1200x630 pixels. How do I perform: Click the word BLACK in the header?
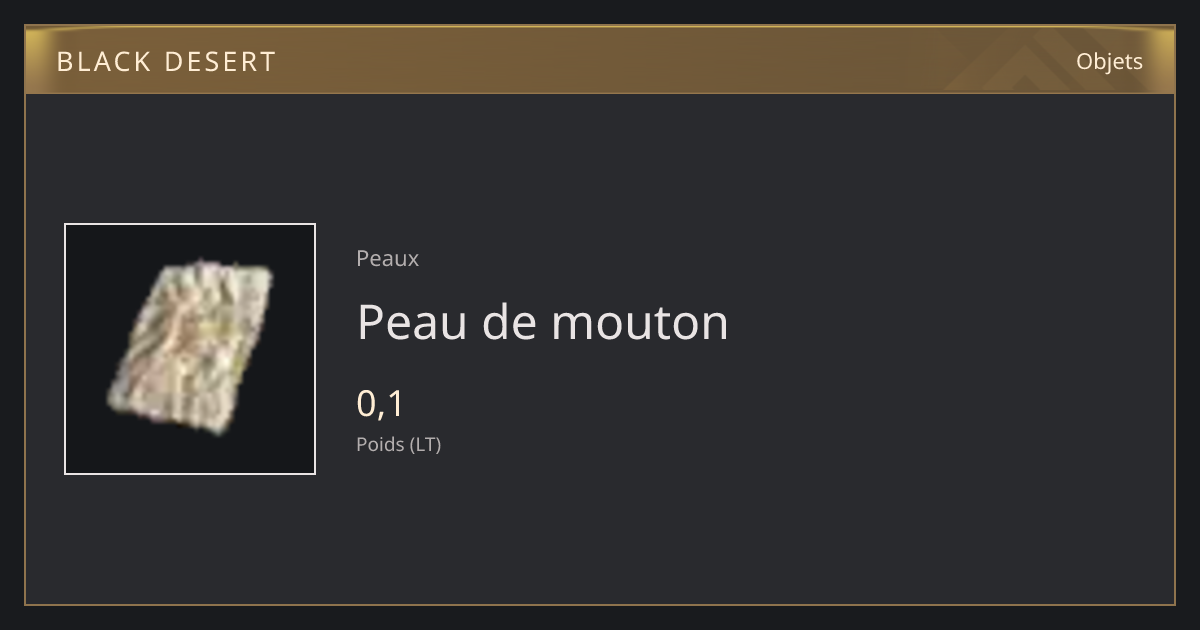click(x=103, y=62)
